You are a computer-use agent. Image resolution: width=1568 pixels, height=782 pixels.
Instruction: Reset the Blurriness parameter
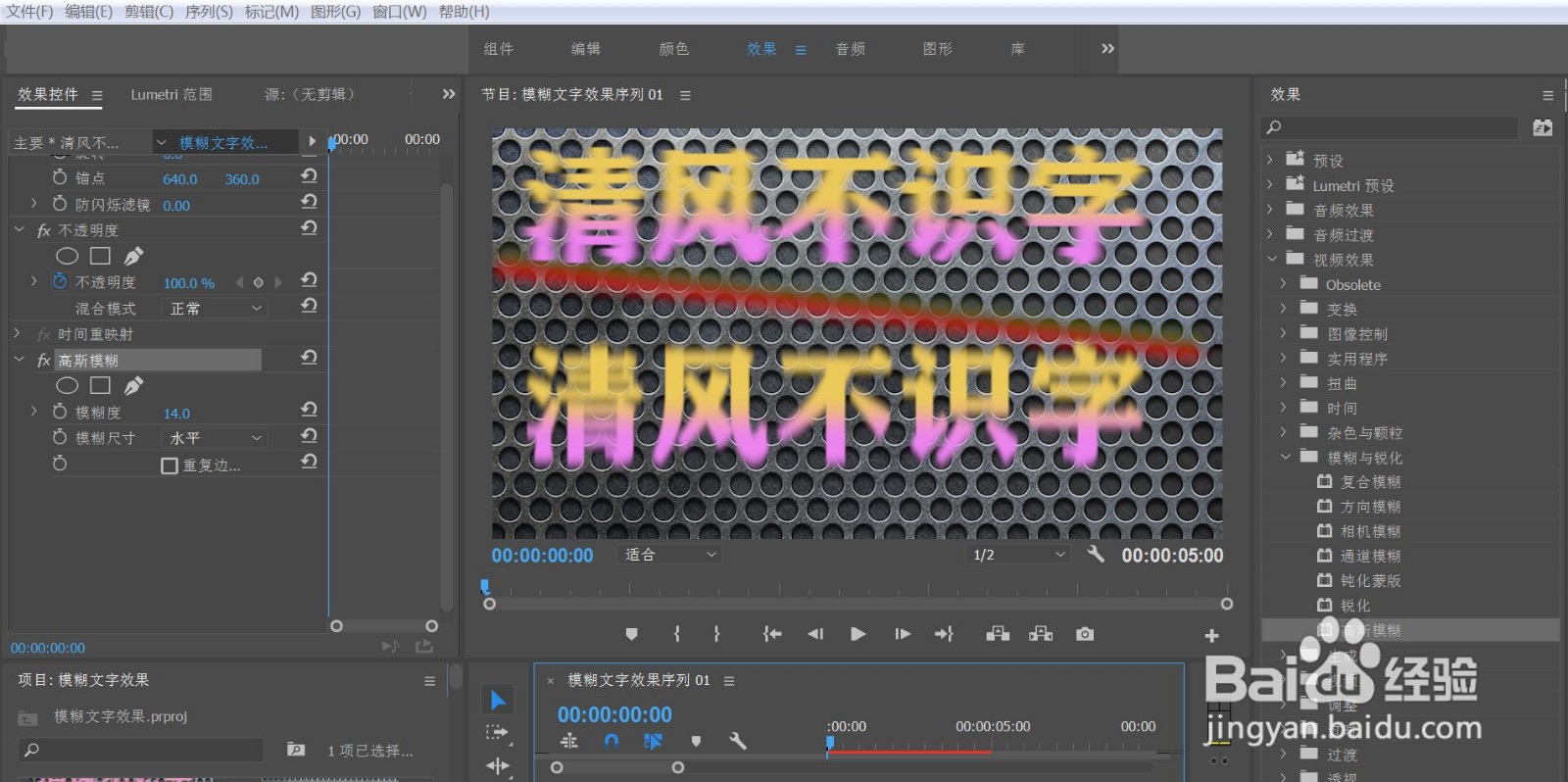point(309,410)
